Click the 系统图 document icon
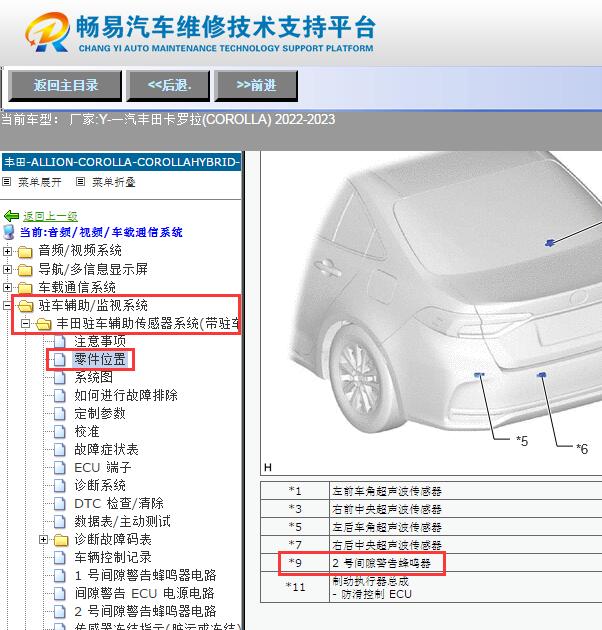This screenshot has width=602, height=630. click(59, 378)
